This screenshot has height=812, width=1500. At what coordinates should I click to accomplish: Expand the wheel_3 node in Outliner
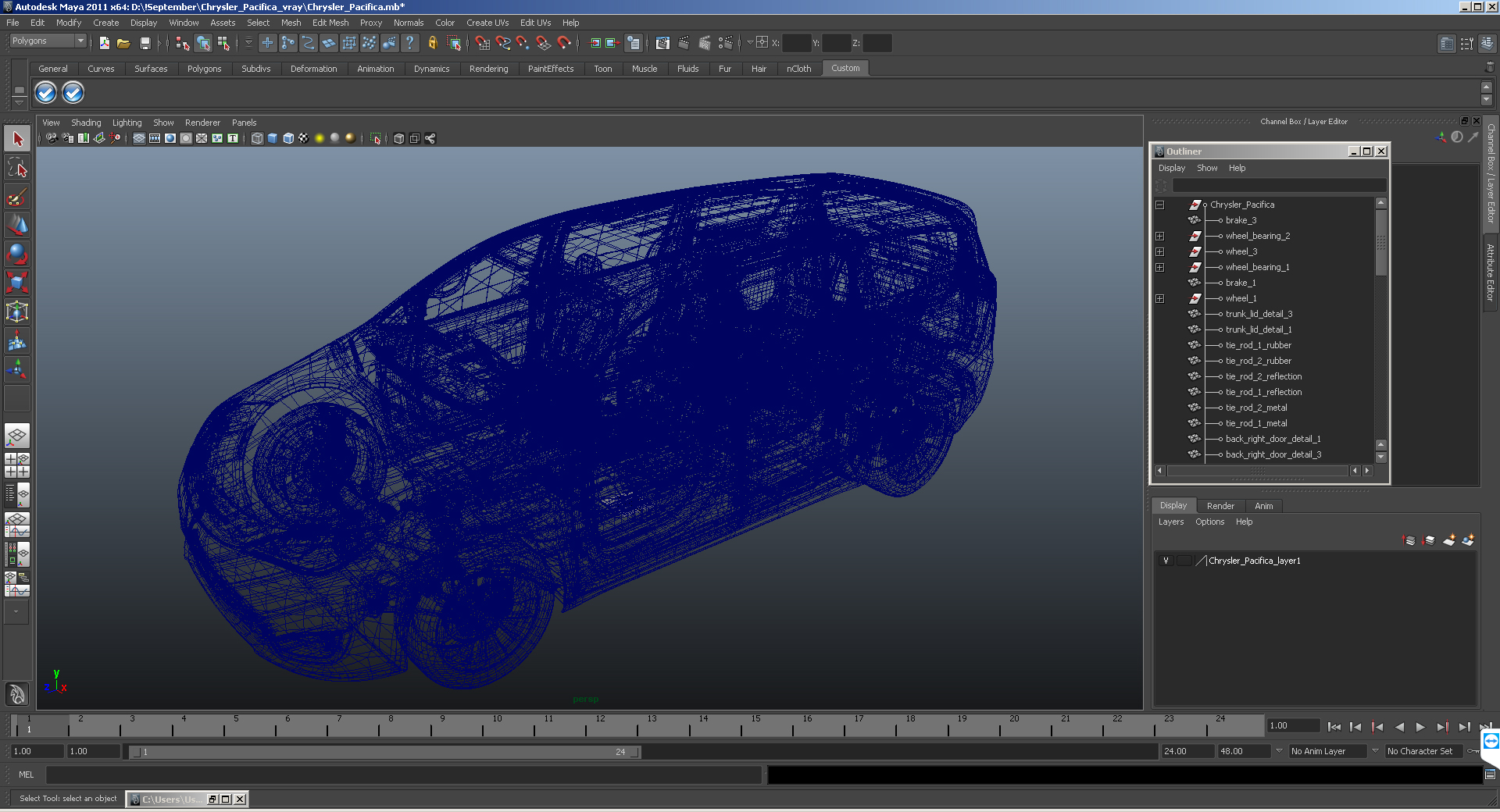1160,251
